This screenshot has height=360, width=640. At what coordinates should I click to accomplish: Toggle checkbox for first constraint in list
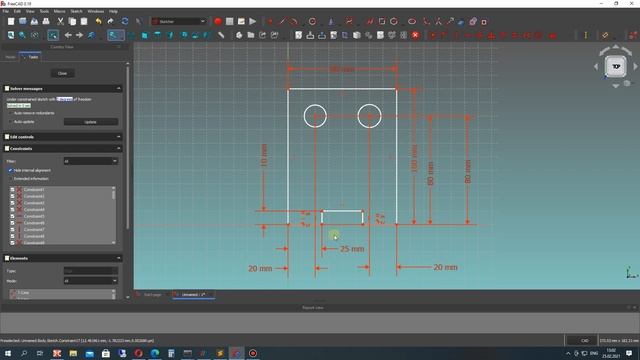(12, 190)
